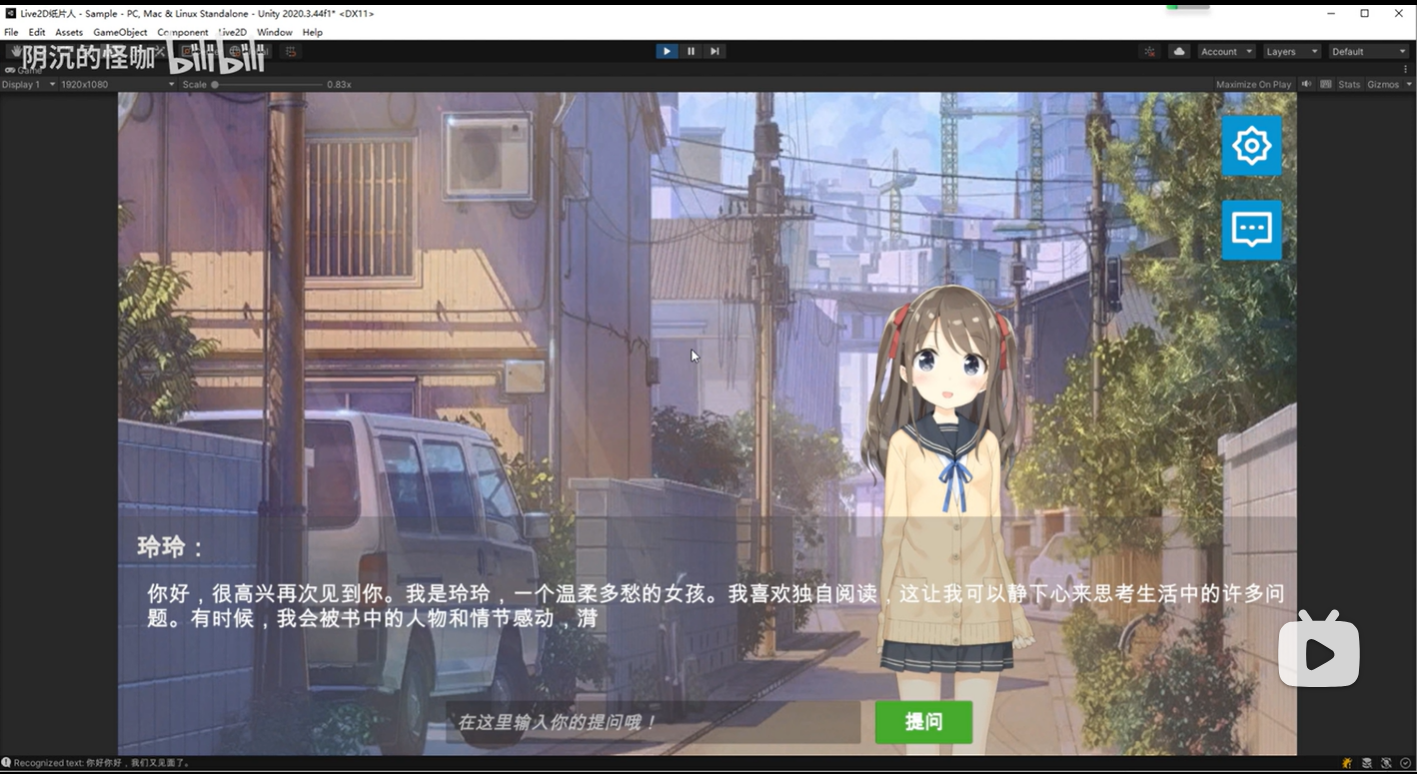Click the Plastic SCM services icon
Viewport: 1417px width, 774px height.
pos(1150,51)
